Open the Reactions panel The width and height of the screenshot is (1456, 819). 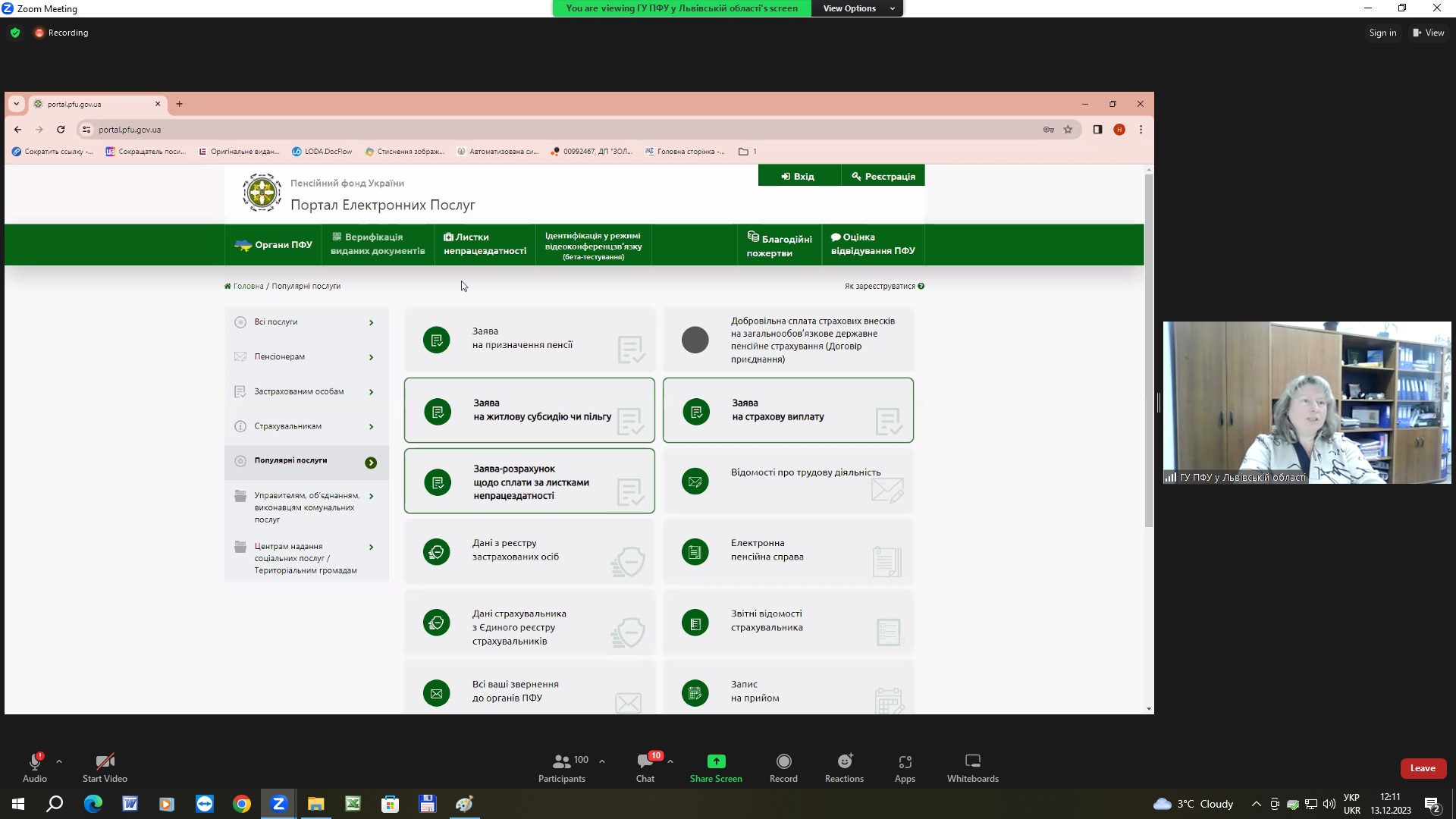click(844, 761)
